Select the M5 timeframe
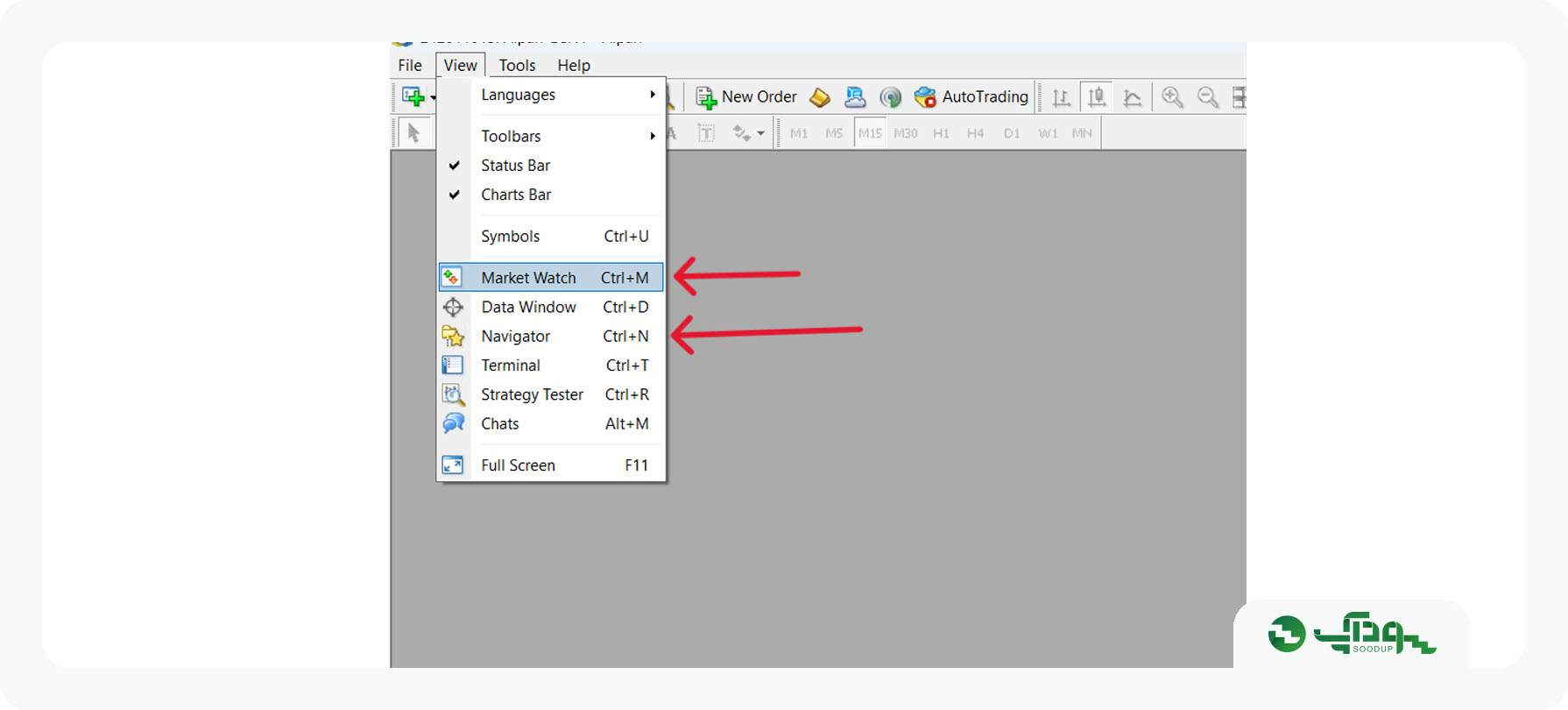Viewport: 1568px width, 710px height. coord(834,133)
